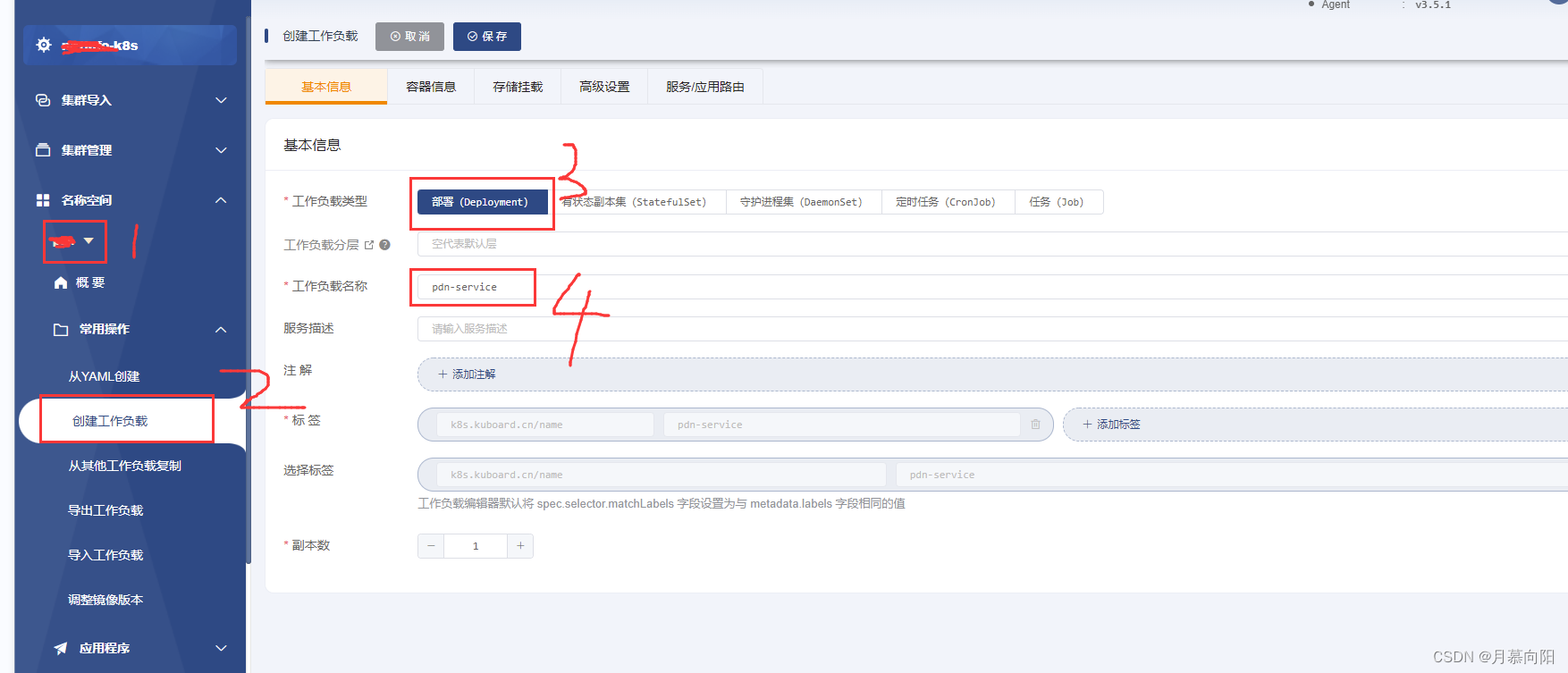Click the 标签 key field k8s.kuboard.cn/name
The height and width of the screenshot is (673, 1568).
click(545, 425)
